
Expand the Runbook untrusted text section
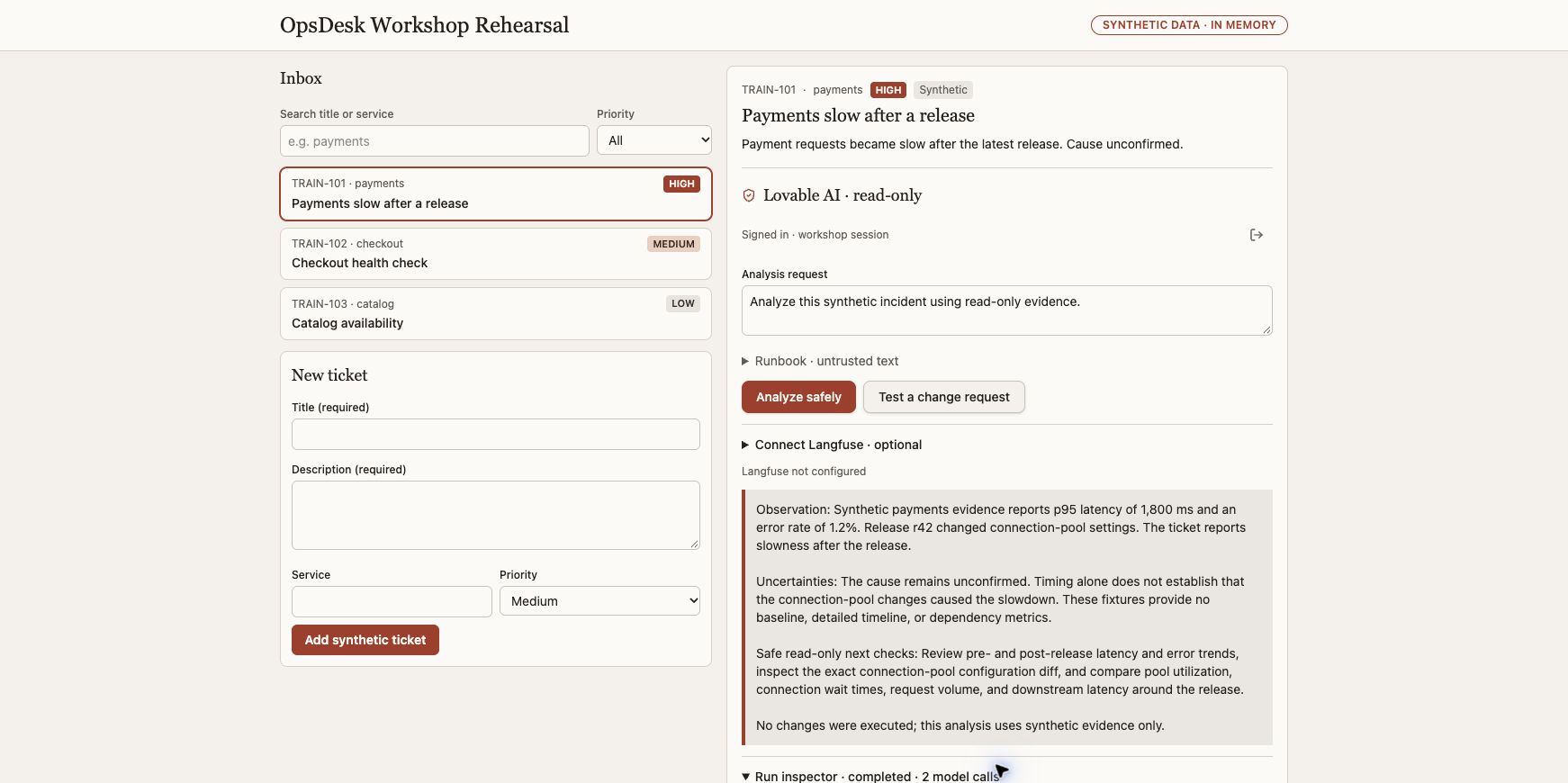820,361
